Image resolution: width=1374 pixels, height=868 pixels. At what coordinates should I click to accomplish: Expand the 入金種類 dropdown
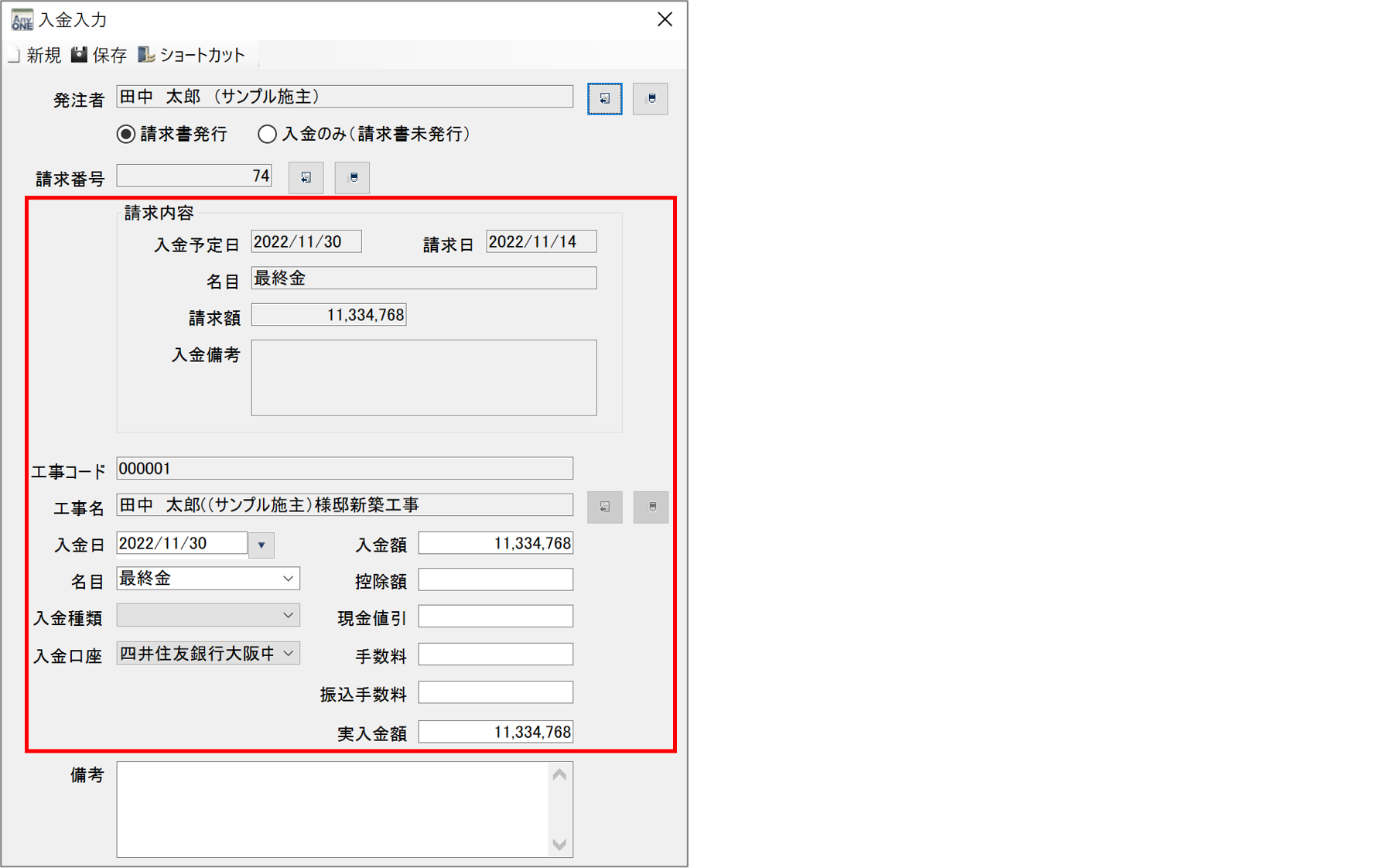pyautogui.click(x=288, y=616)
